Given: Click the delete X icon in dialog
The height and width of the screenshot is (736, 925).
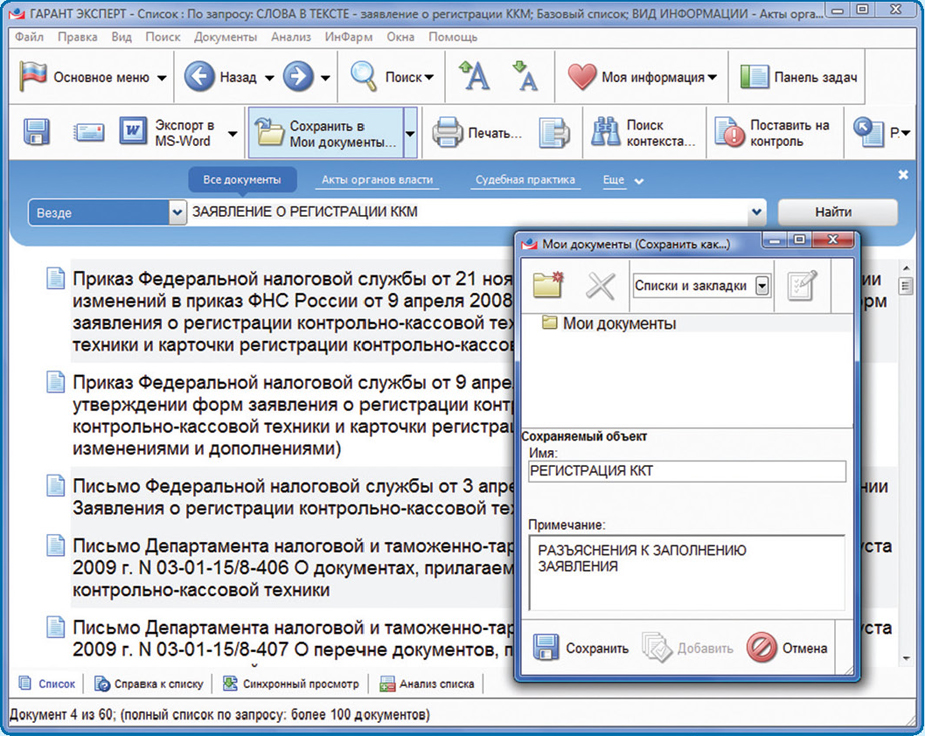Looking at the screenshot, I should [x=600, y=286].
